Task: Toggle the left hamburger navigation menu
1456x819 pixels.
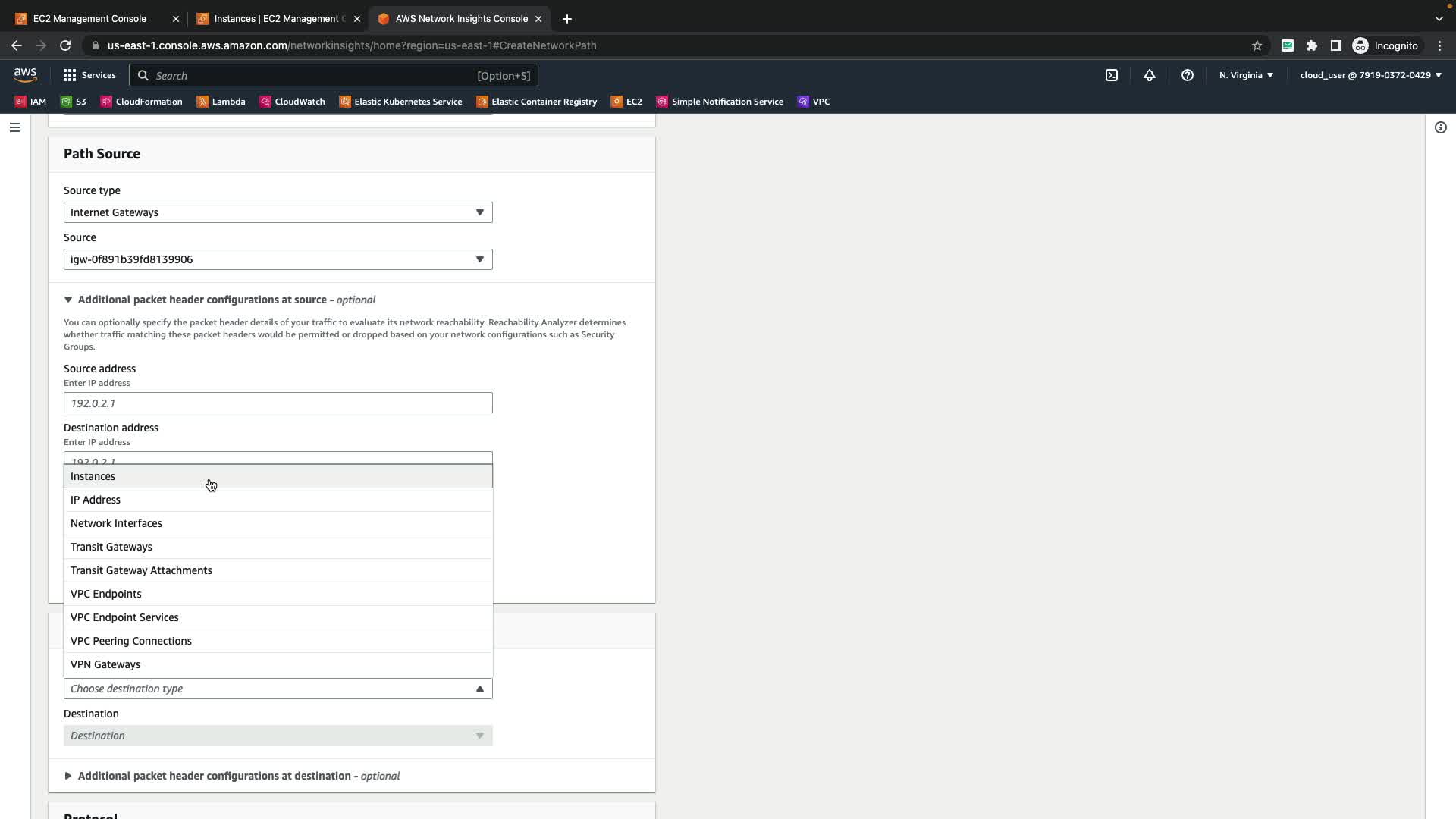Action: (x=14, y=127)
